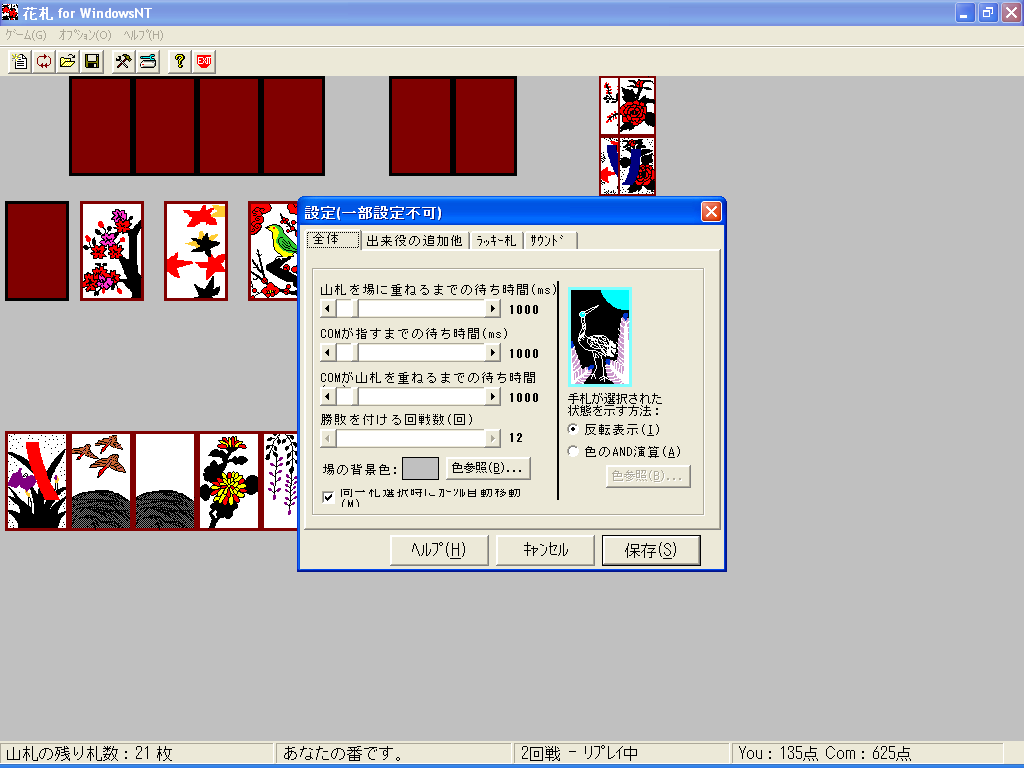This screenshot has height=768, width=1024.
Task: Open the ゲーム(G) menu
Action: point(26,35)
